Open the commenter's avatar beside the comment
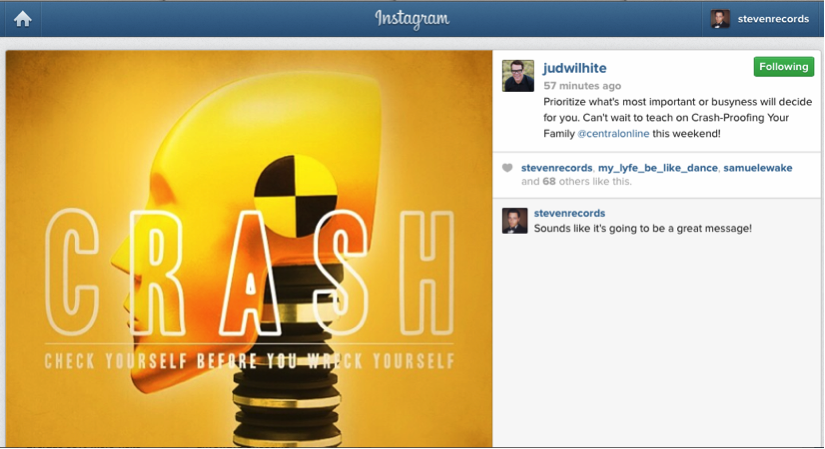The image size is (825, 449). [515, 221]
